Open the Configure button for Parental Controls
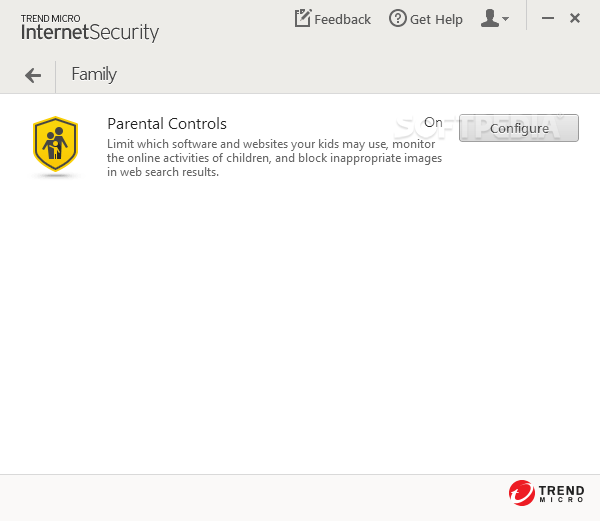Screen dimensions: 600x521 pos(518,128)
